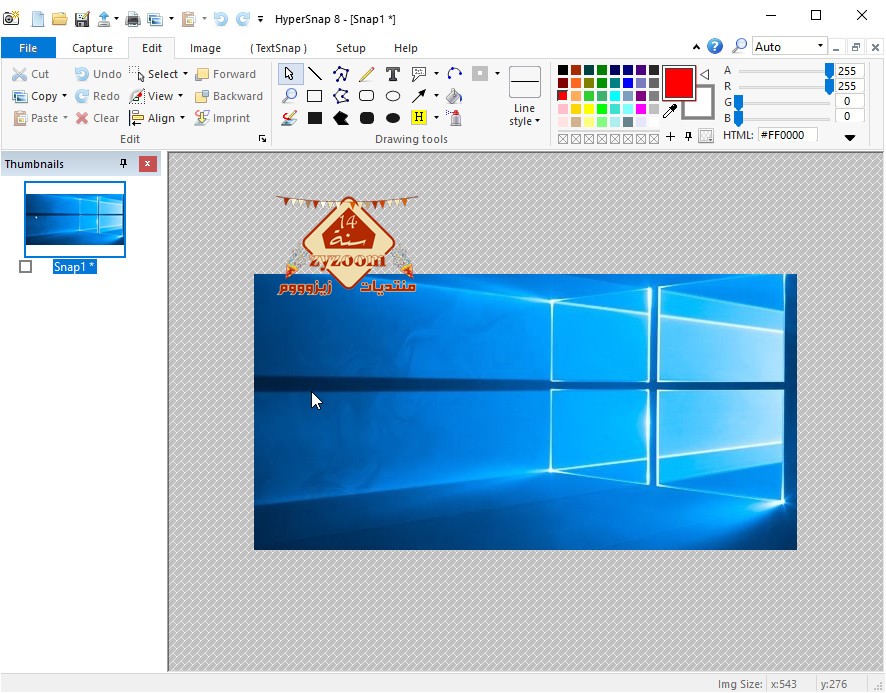The image size is (886, 693).
Task: Collapse the ribbon with the up caret
Action: (696, 47)
